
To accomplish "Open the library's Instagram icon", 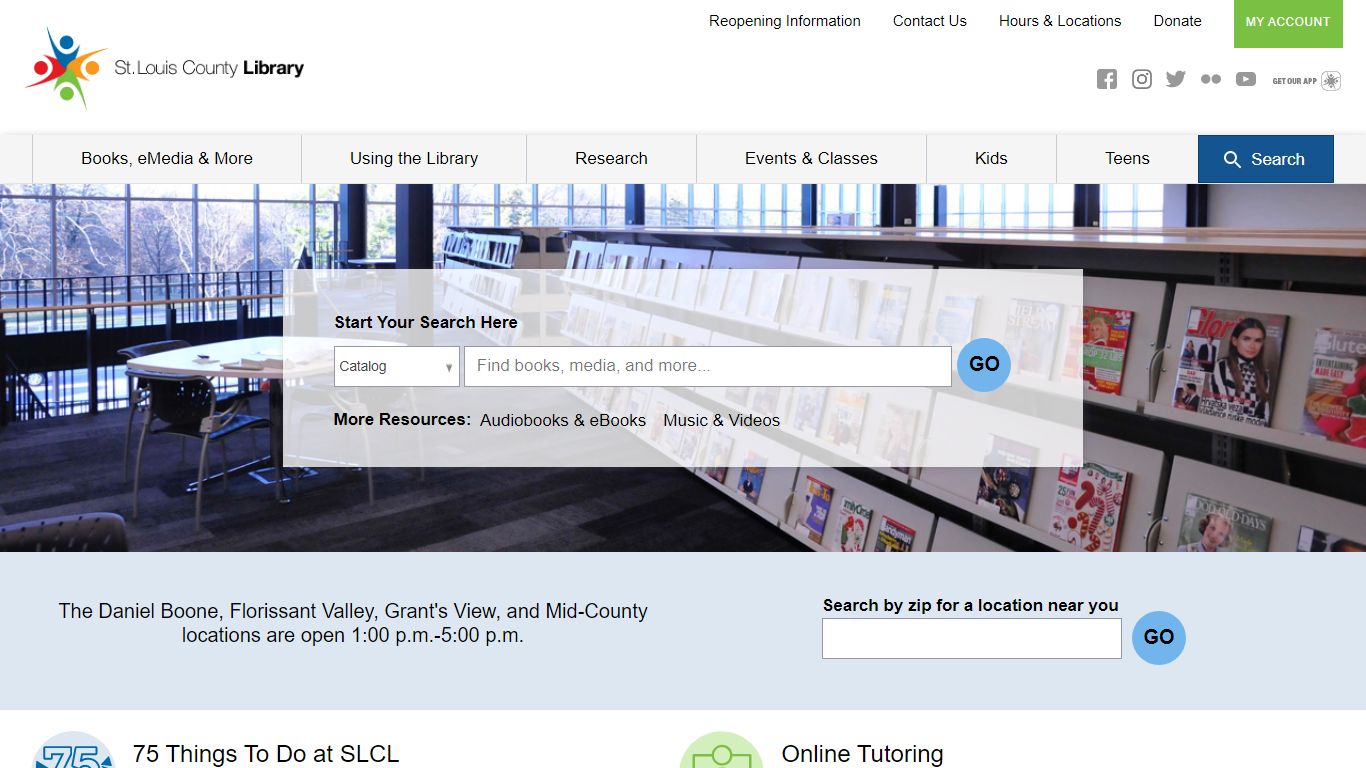I will 1142,80.
